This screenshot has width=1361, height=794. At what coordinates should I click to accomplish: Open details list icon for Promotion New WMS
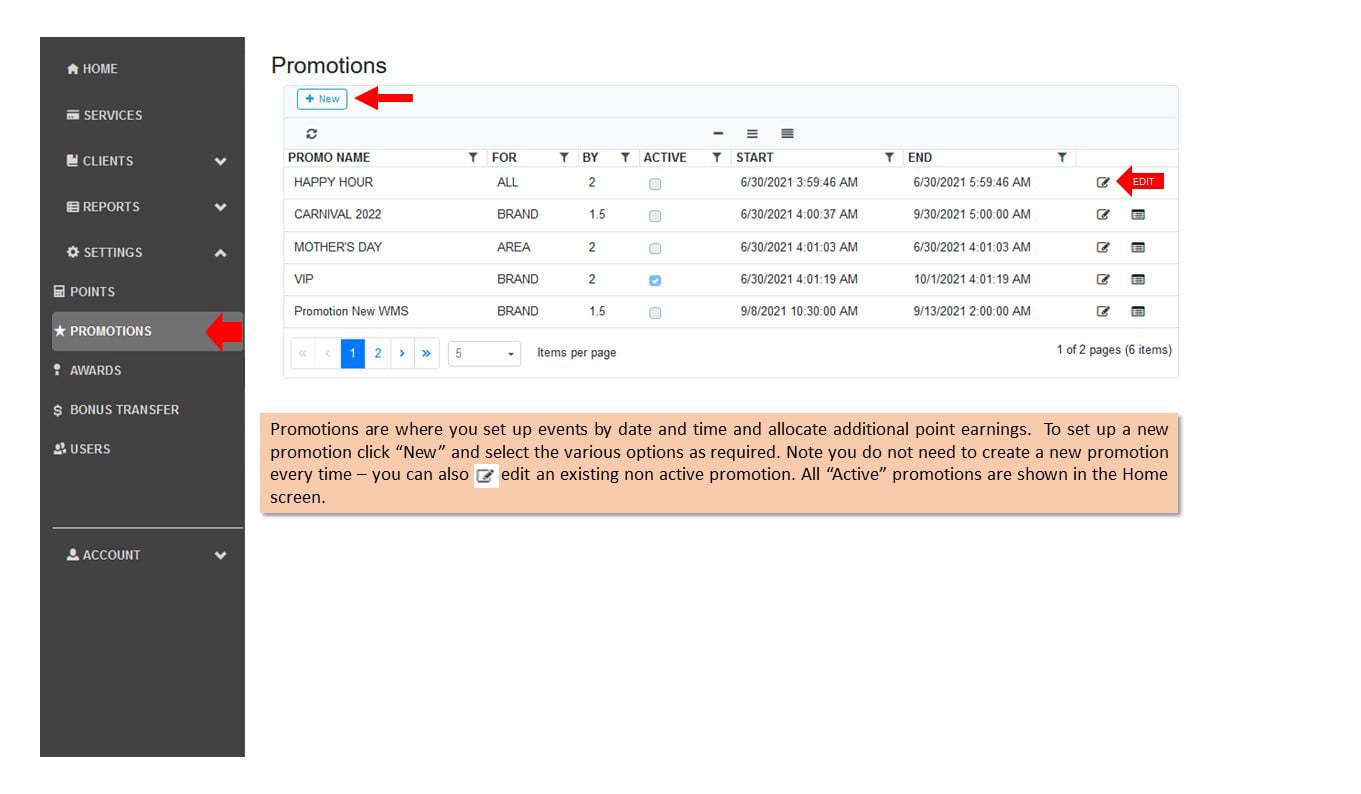click(1138, 311)
